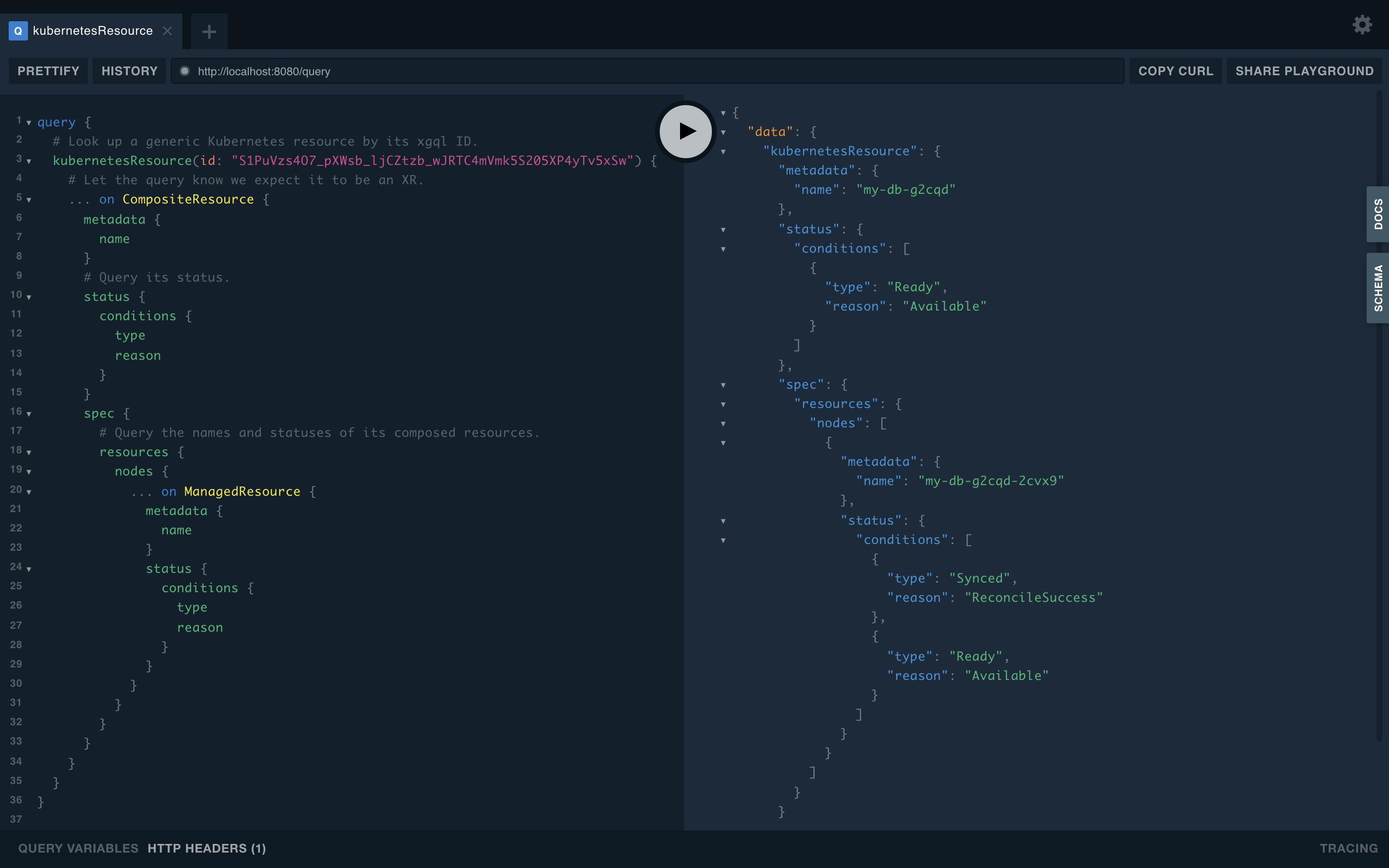Click the comment on line 17
This screenshot has width=1389, height=868.
[x=320, y=433]
